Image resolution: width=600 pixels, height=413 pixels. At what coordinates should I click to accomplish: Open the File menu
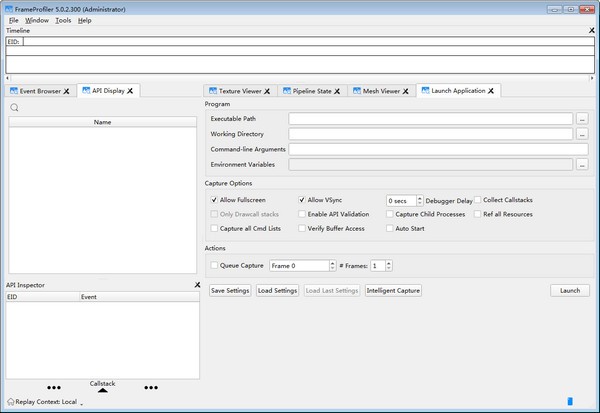tap(13, 20)
